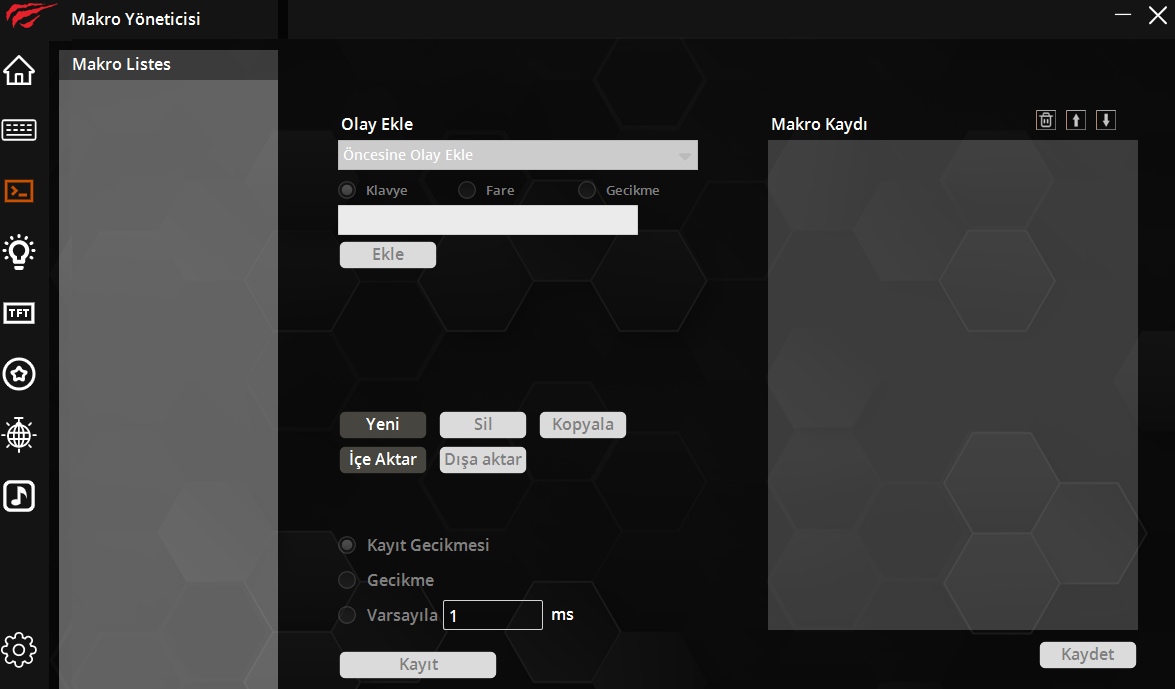Click the ms delay value field
Image resolution: width=1175 pixels, height=689 pixels.
pos(492,616)
